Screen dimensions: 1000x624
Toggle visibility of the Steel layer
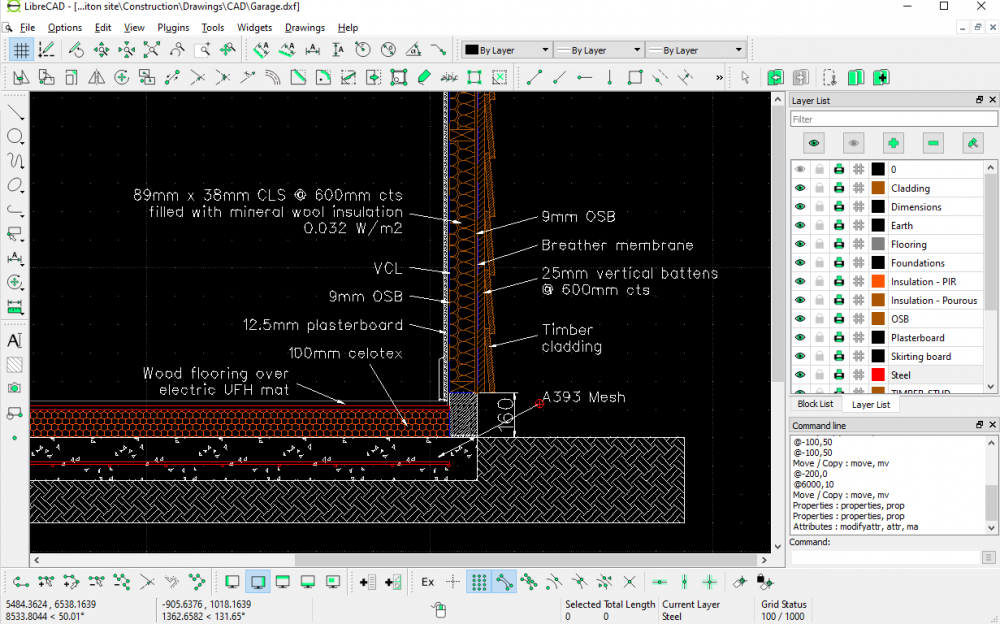coord(800,375)
